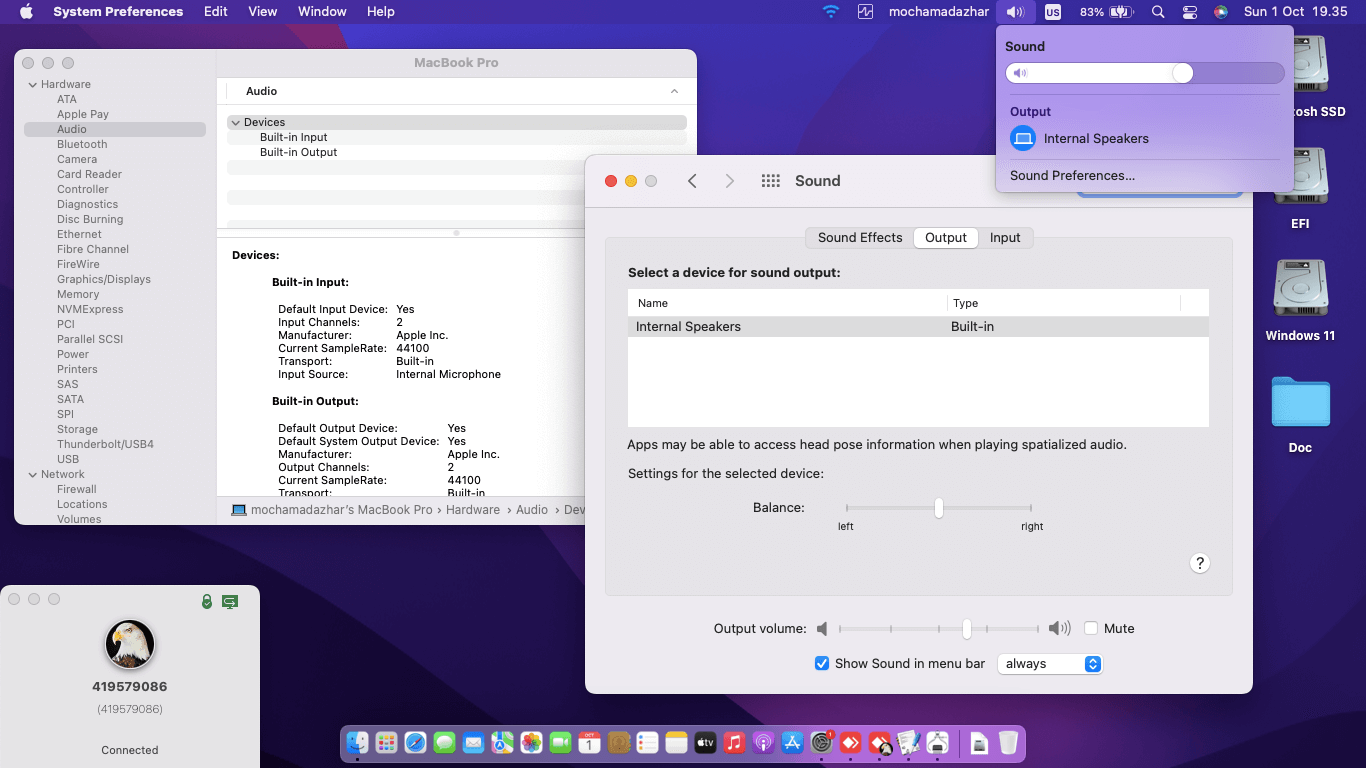Image resolution: width=1366 pixels, height=768 pixels.
Task: Collapse the Audio header chevron
Action: pos(675,91)
